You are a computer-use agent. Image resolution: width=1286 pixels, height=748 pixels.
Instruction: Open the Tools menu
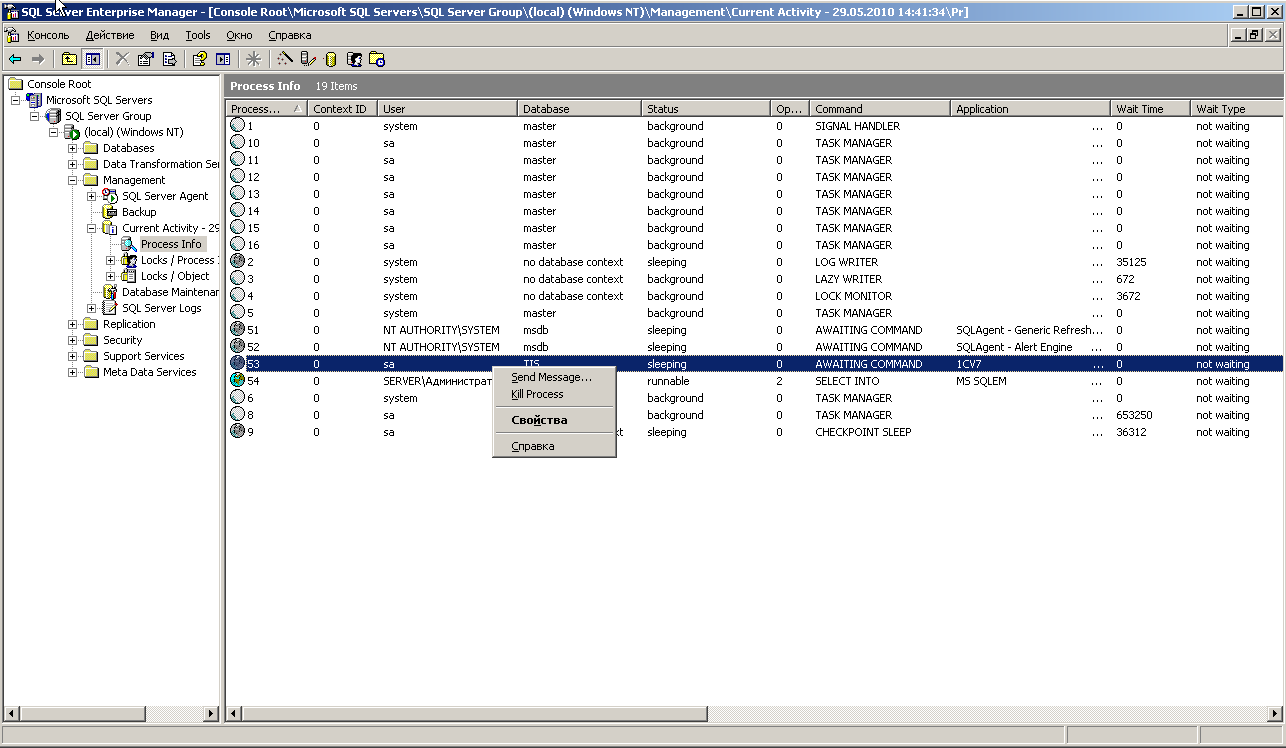pyautogui.click(x=198, y=35)
